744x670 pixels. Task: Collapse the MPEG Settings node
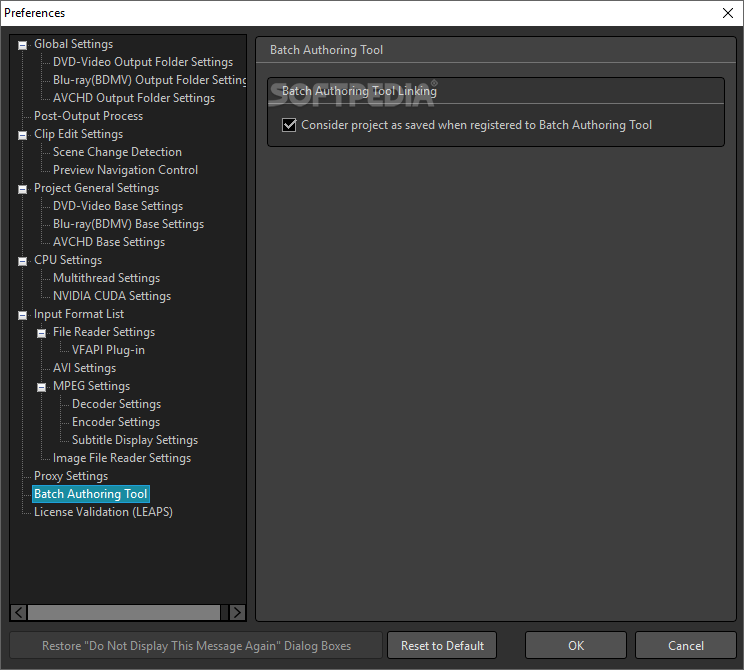(x=41, y=388)
